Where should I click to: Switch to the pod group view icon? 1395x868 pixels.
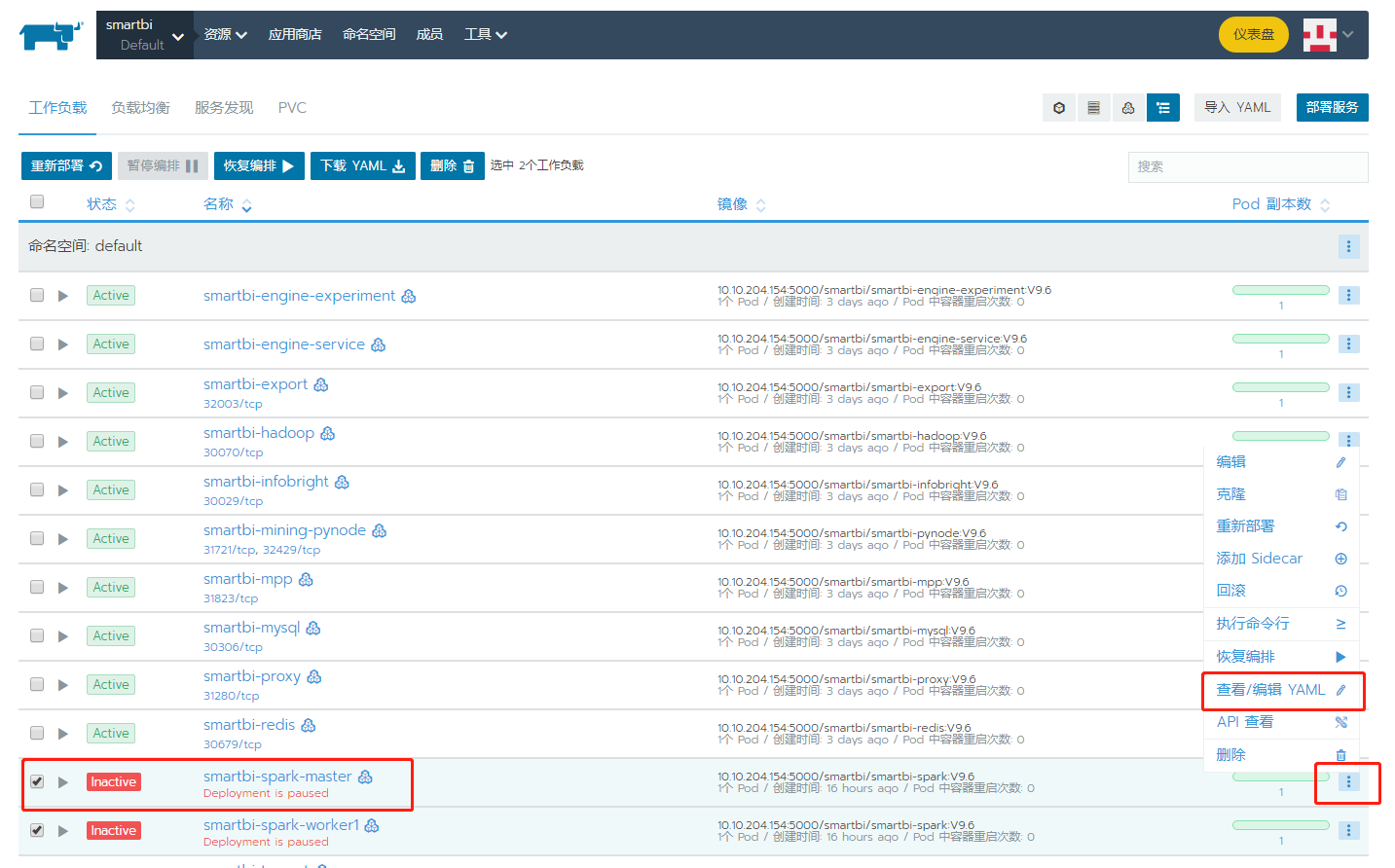(1128, 108)
